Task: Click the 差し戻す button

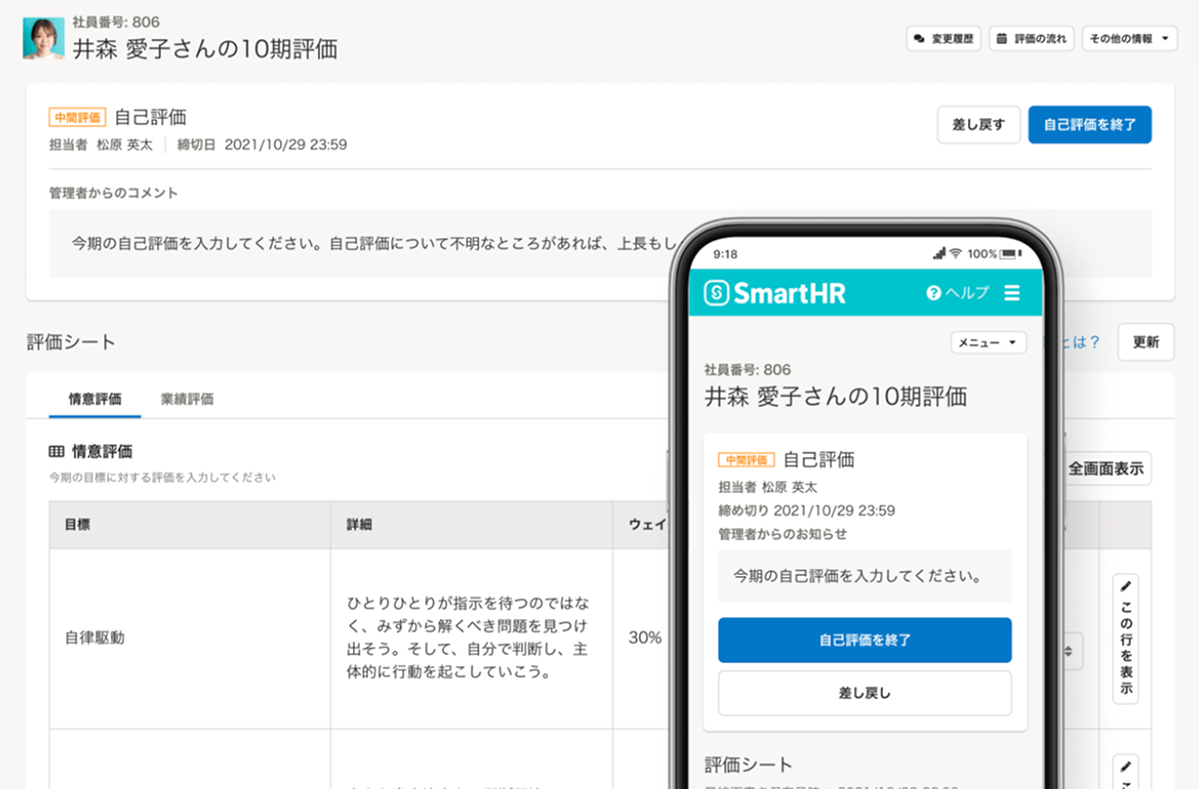Action: point(977,124)
